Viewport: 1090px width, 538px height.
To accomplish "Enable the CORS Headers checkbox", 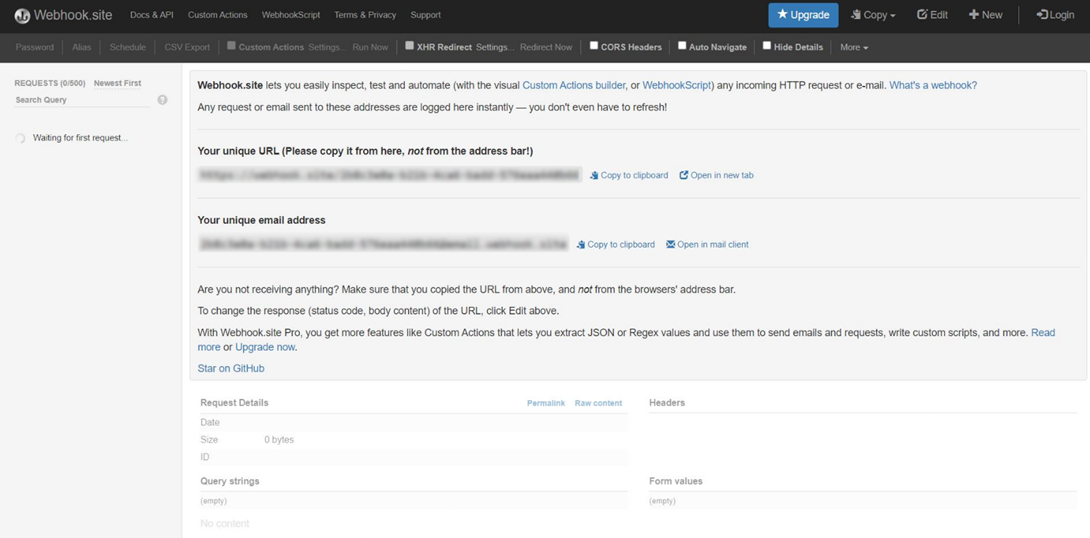I will (594, 46).
